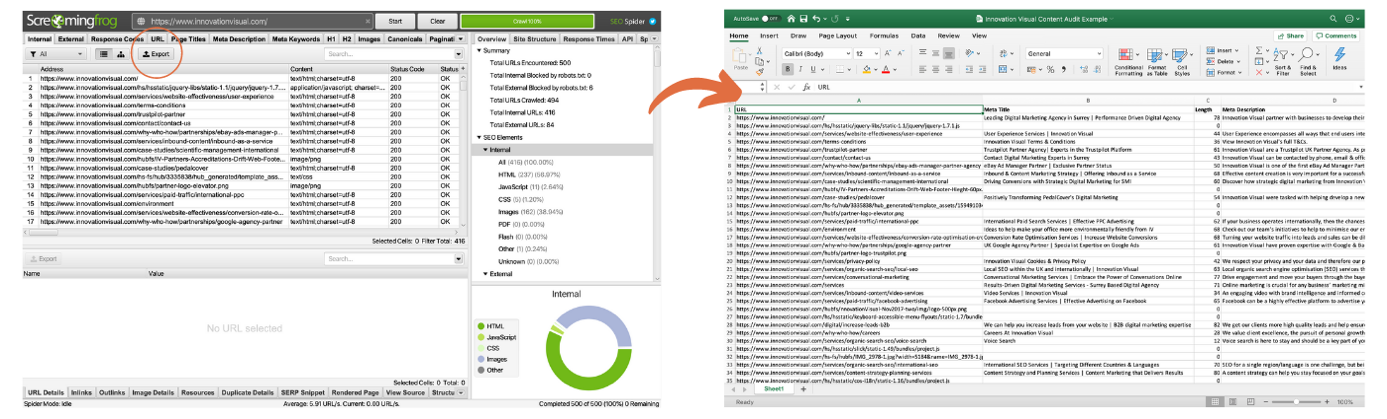The width and height of the screenshot is (1387, 419).
Task: Select the list view icon in Screaming Frog
Action: pos(103,54)
